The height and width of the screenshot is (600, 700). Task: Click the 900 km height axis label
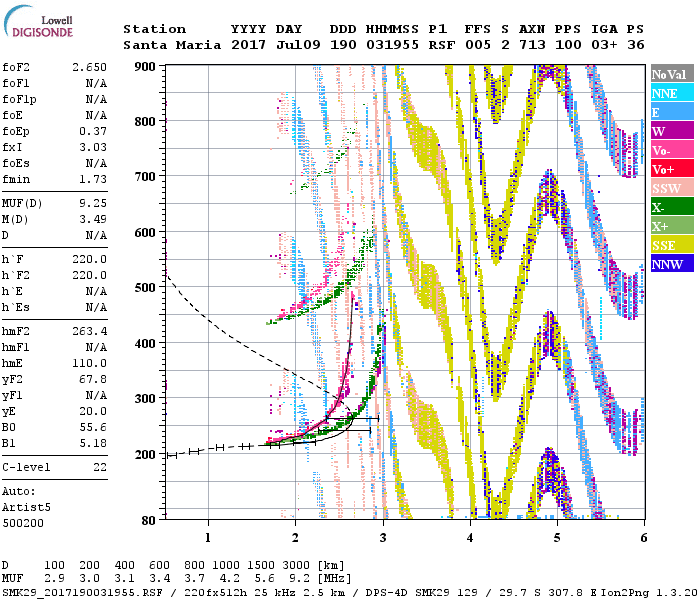(145, 67)
